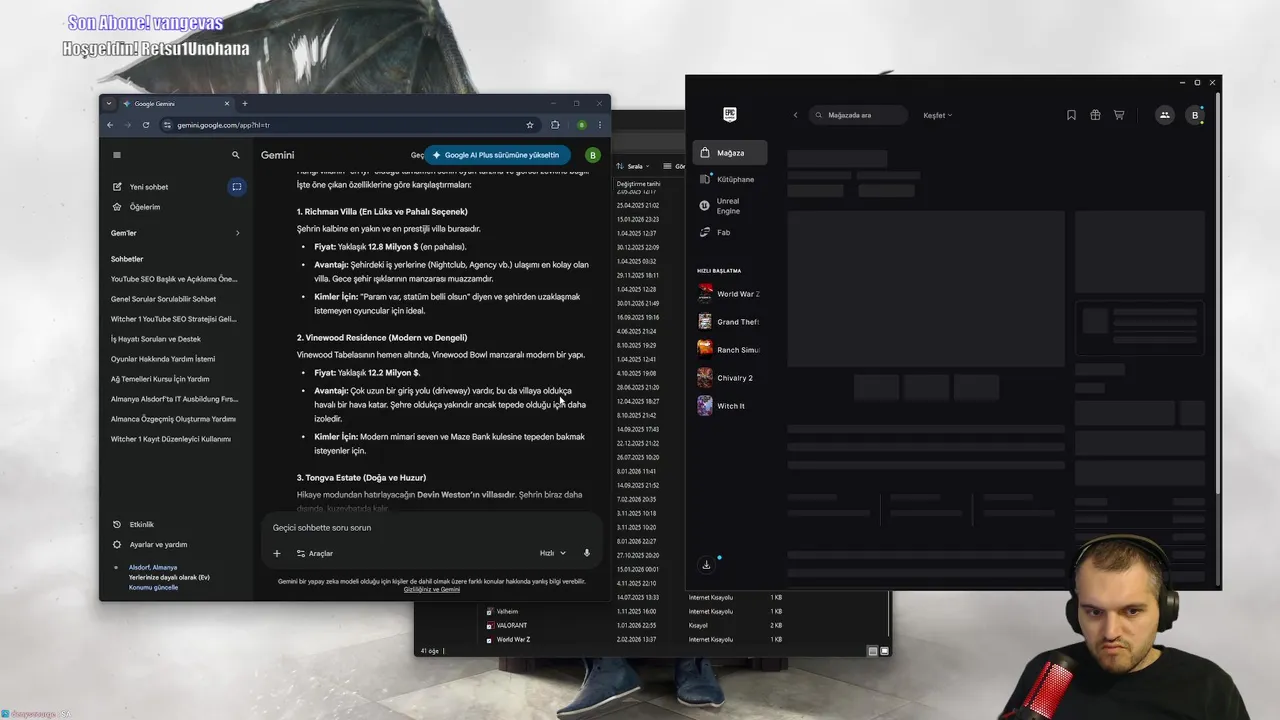Open chat 'Witcher 1 Kayıt Düzenleyici Kullanımı'
The image size is (1280, 720).
point(171,439)
